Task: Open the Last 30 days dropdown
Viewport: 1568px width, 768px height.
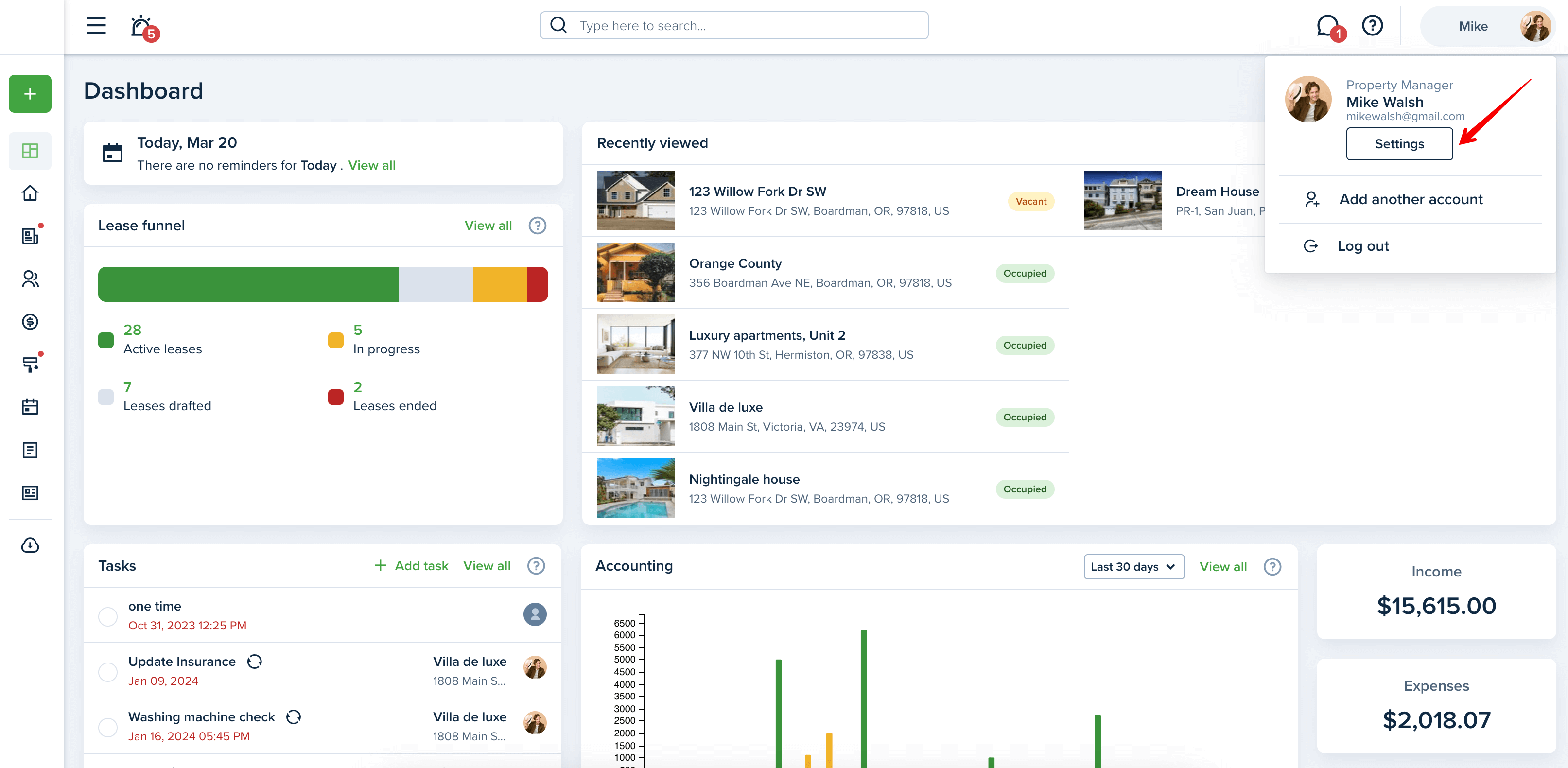Action: coord(1133,567)
